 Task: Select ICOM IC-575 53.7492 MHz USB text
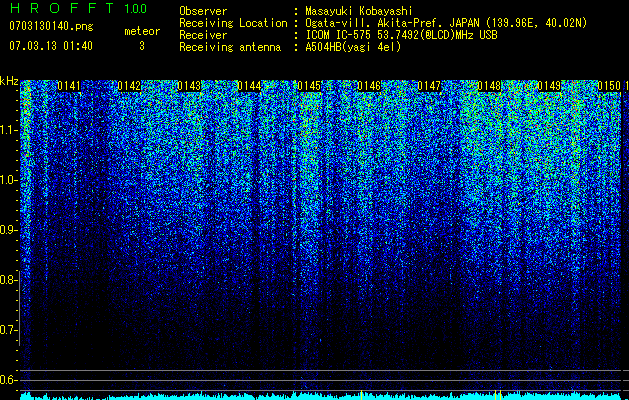pos(401,35)
